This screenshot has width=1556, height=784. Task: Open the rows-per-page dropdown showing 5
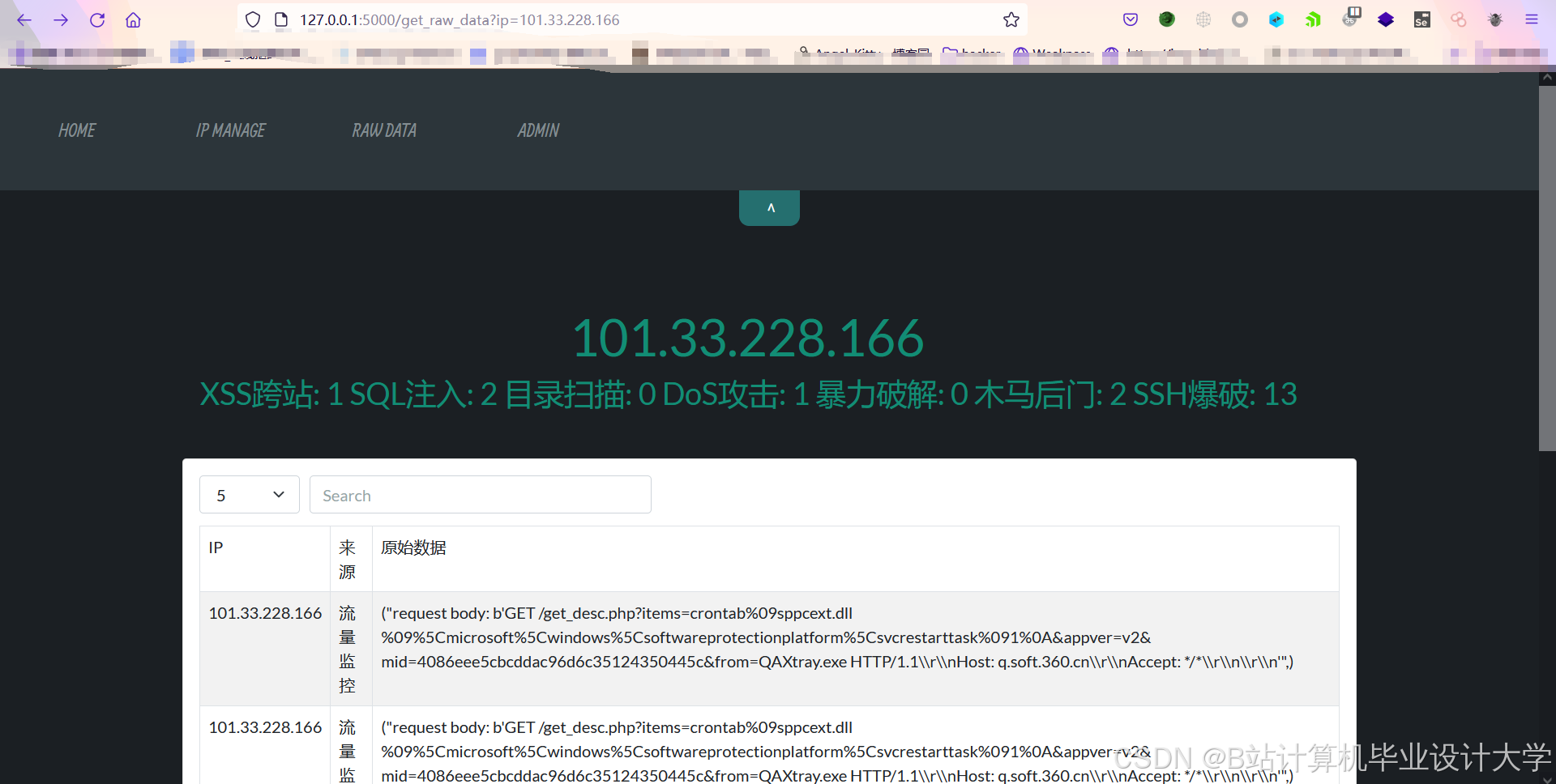click(250, 495)
